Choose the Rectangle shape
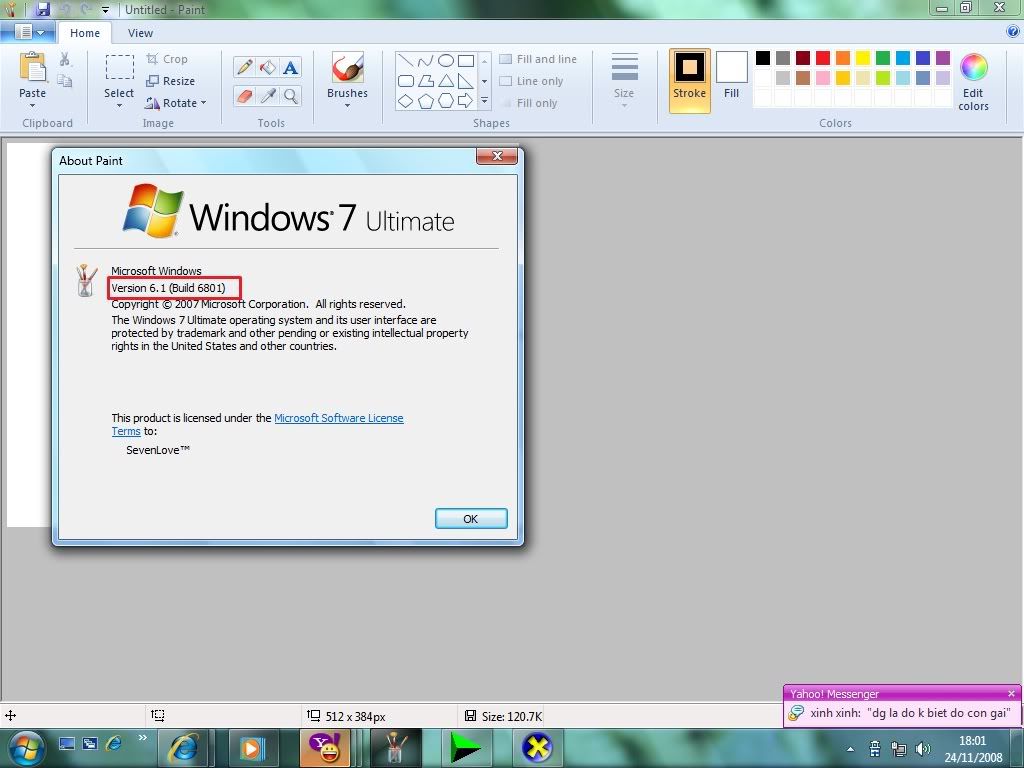1024x768 pixels. pyautogui.click(x=466, y=61)
